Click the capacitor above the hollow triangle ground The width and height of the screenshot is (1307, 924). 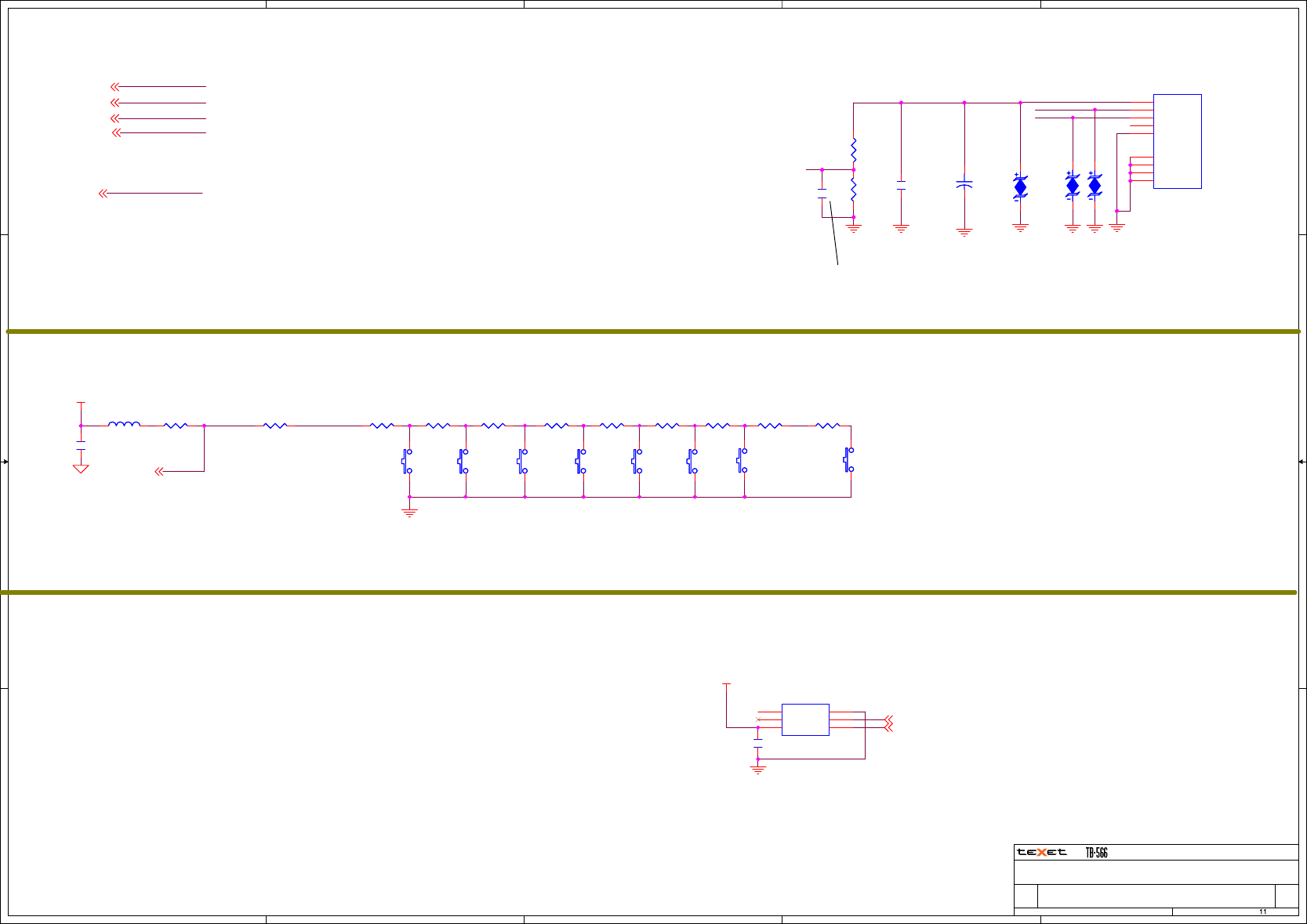(x=81, y=446)
